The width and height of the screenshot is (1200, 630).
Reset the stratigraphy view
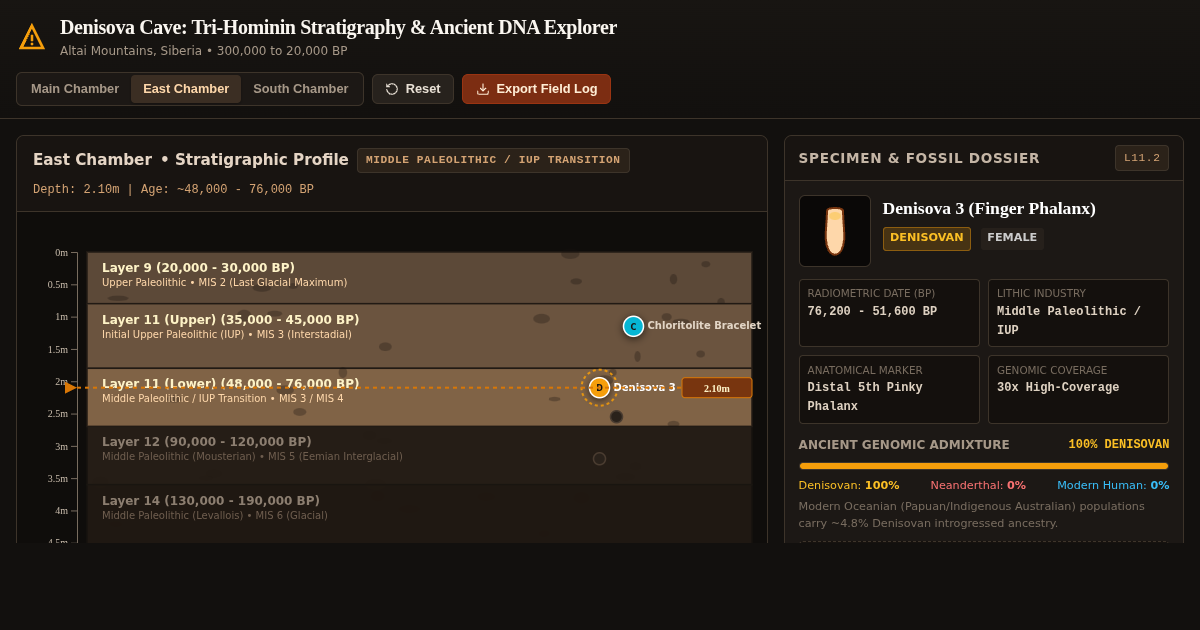tap(413, 89)
